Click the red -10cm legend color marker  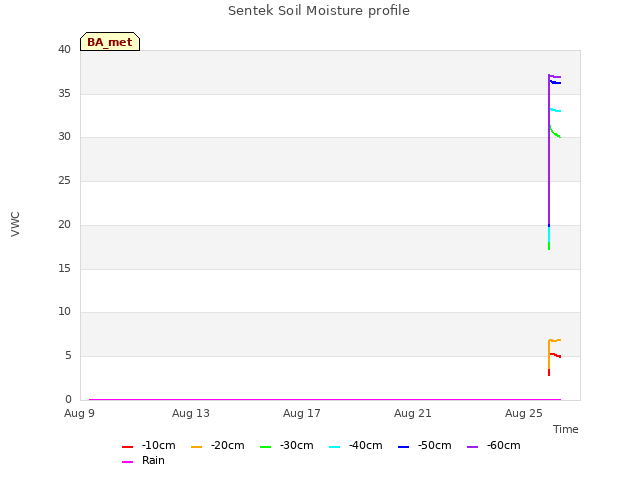(127, 447)
